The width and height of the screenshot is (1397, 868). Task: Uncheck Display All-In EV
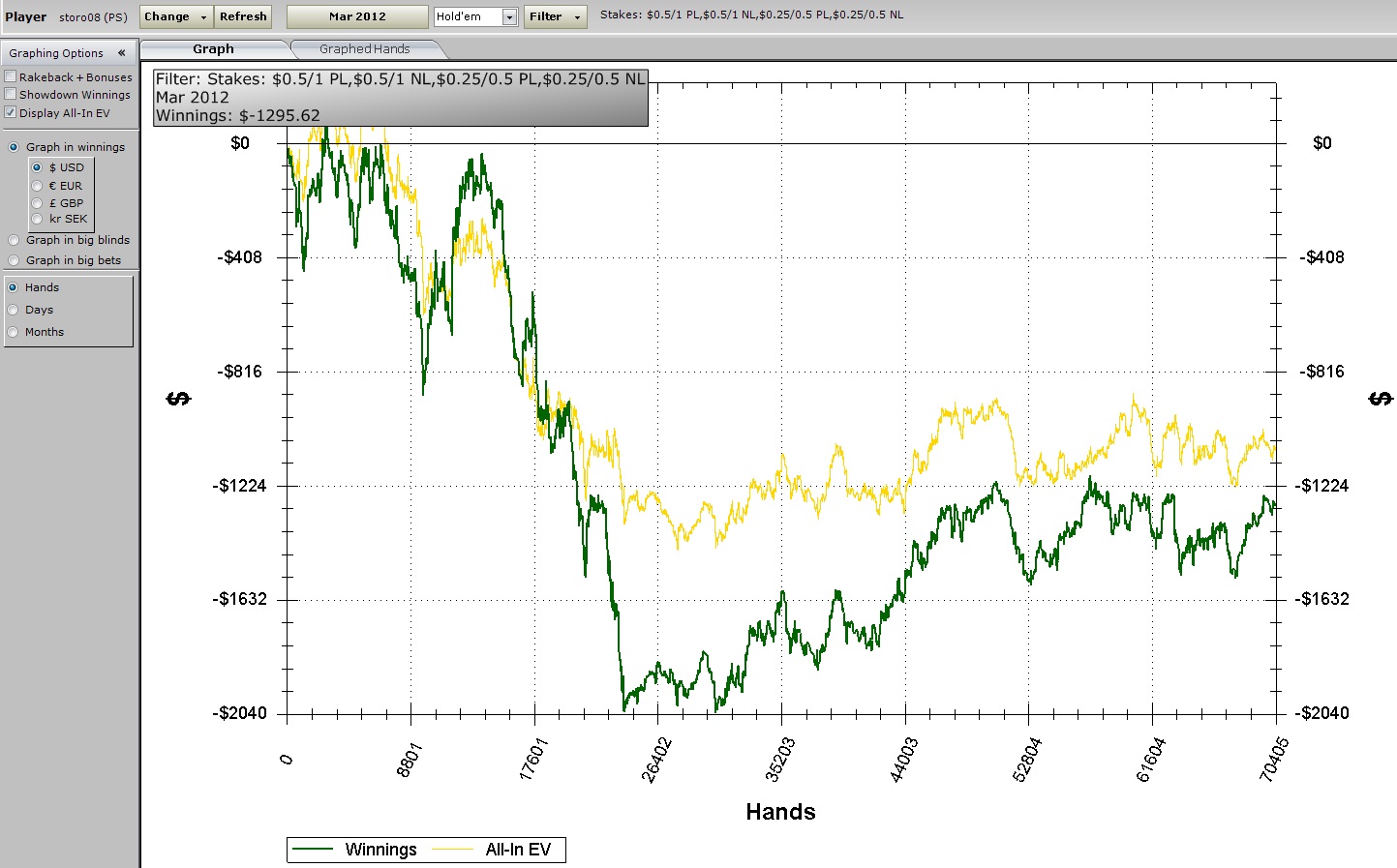[x=11, y=112]
